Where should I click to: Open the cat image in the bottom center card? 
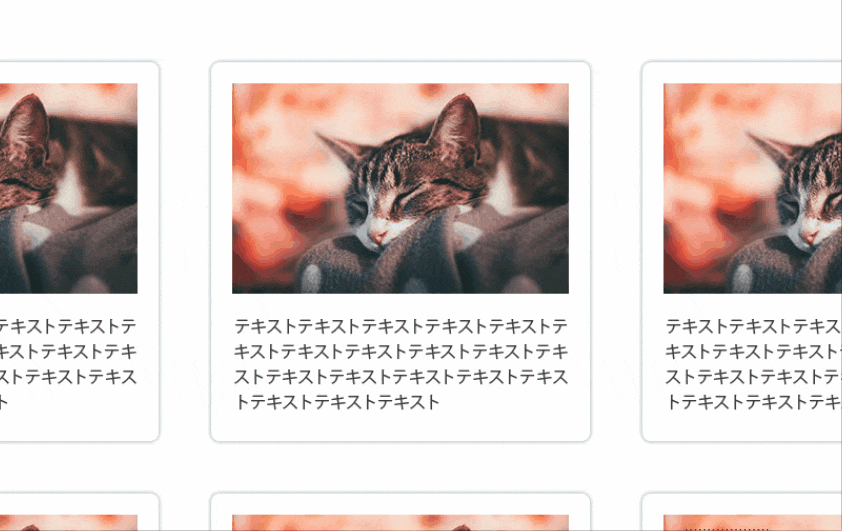(400, 522)
